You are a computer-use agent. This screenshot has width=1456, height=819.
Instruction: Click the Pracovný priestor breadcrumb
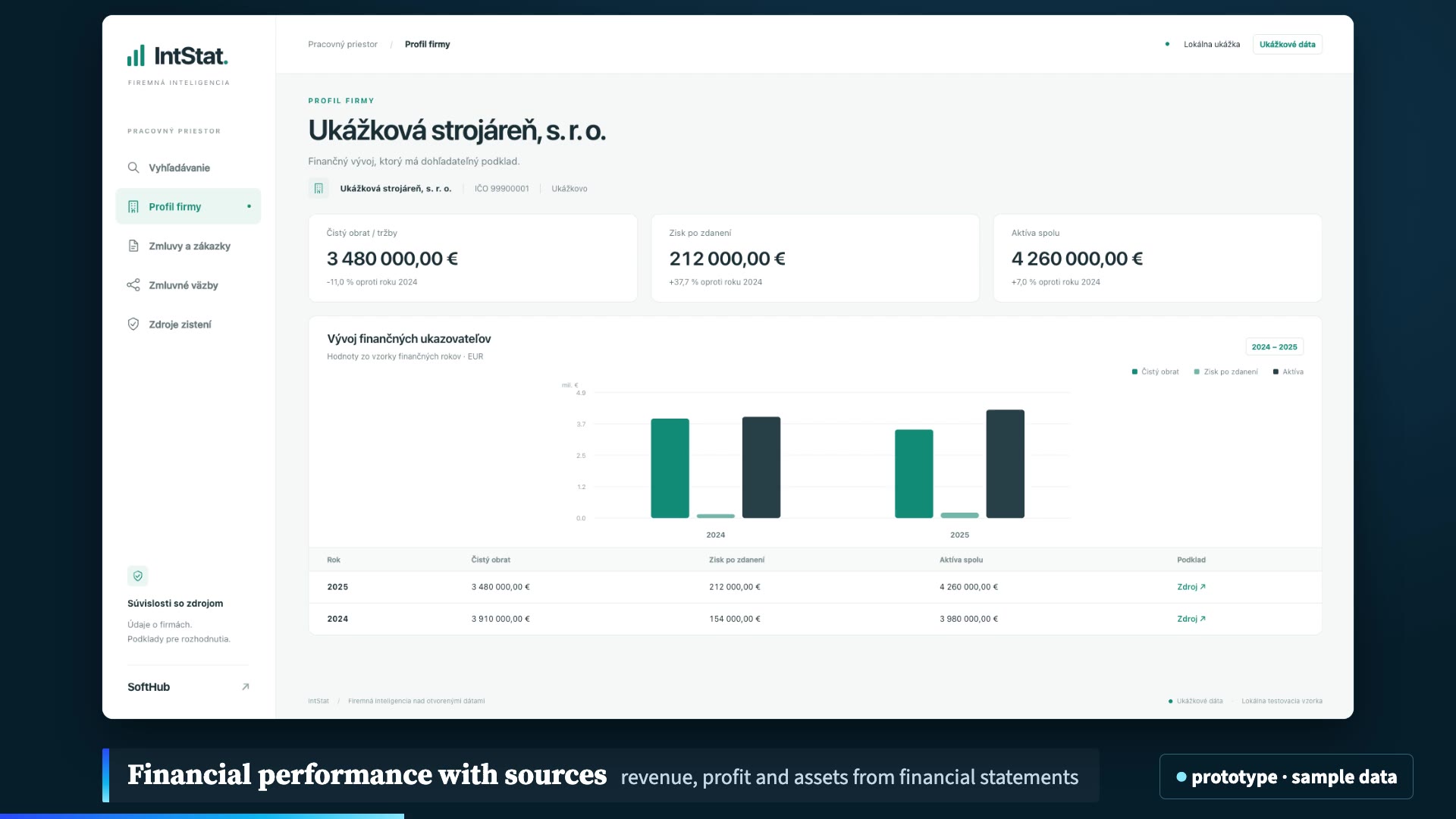point(343,44)
